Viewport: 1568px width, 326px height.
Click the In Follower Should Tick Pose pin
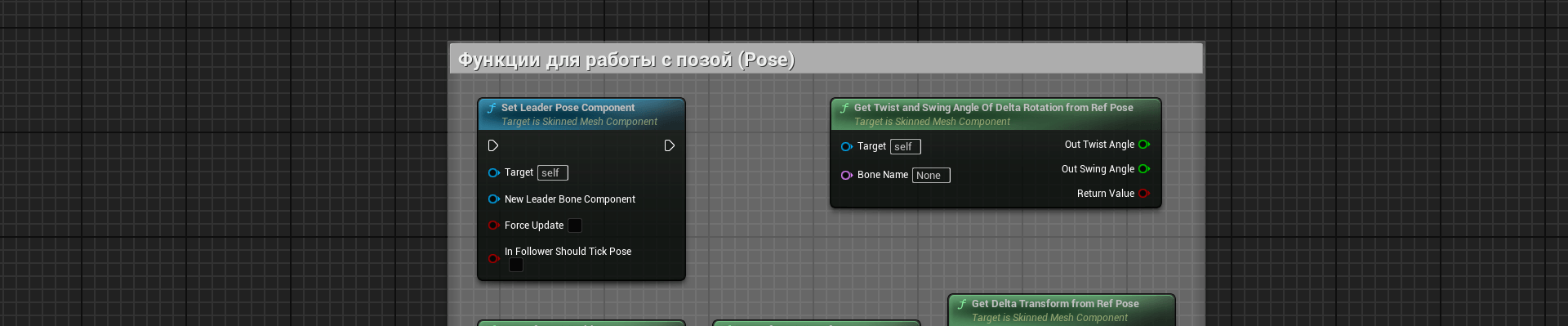click(x=493, y=258)
